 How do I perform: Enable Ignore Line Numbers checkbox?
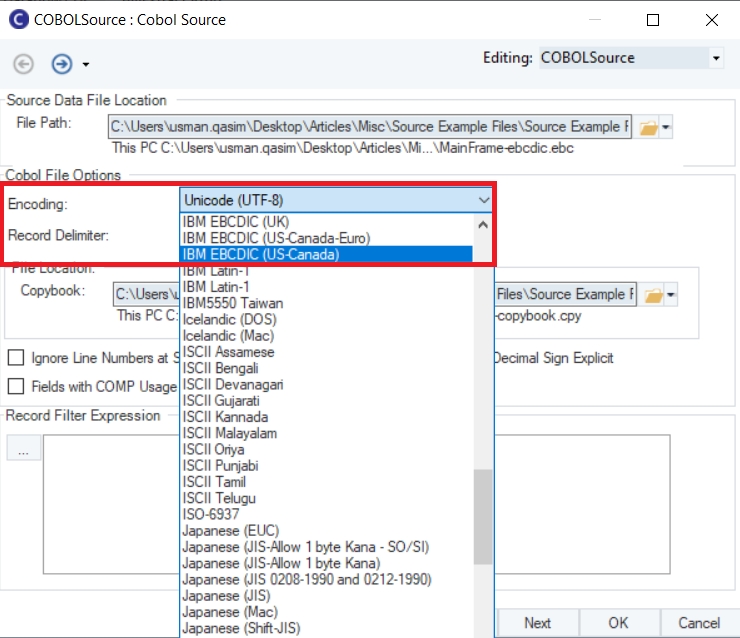coord(15,358)
